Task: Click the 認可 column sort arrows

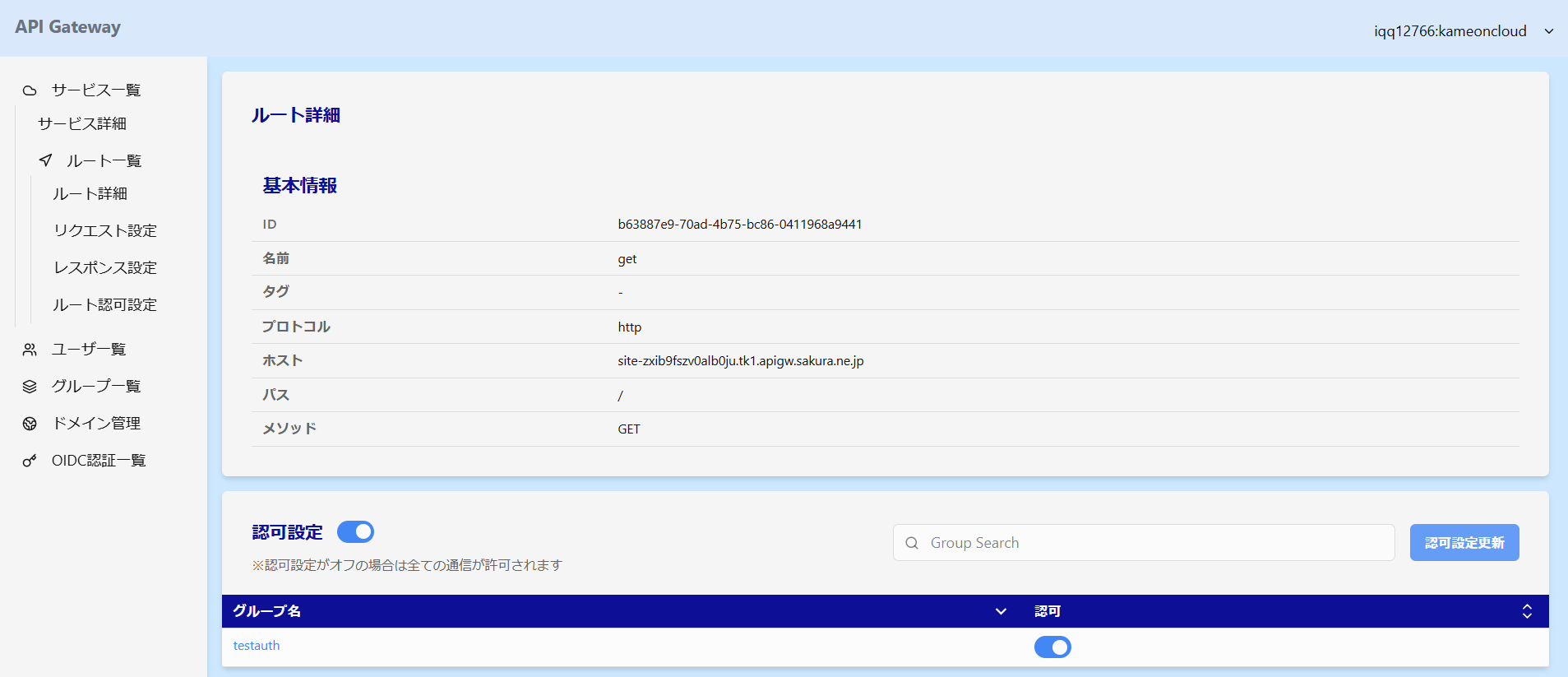Action: pyautogui.click(x=1526, y=611)
